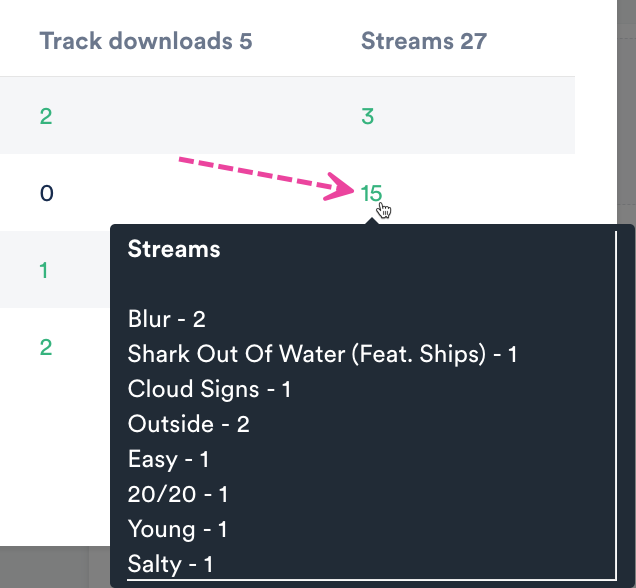Click last row track downloads 2

(46, 347)
